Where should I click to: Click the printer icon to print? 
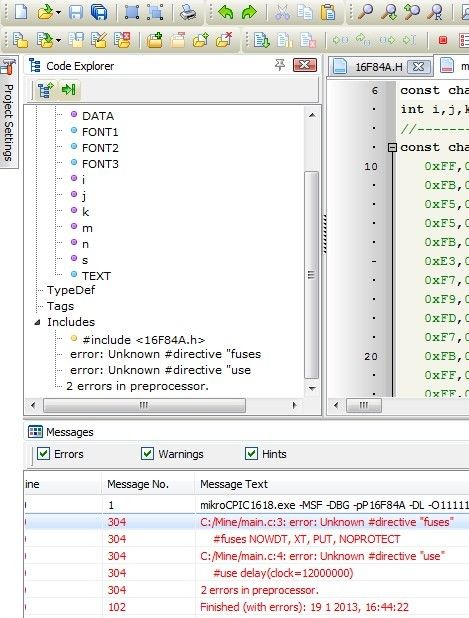click(188, 13)
